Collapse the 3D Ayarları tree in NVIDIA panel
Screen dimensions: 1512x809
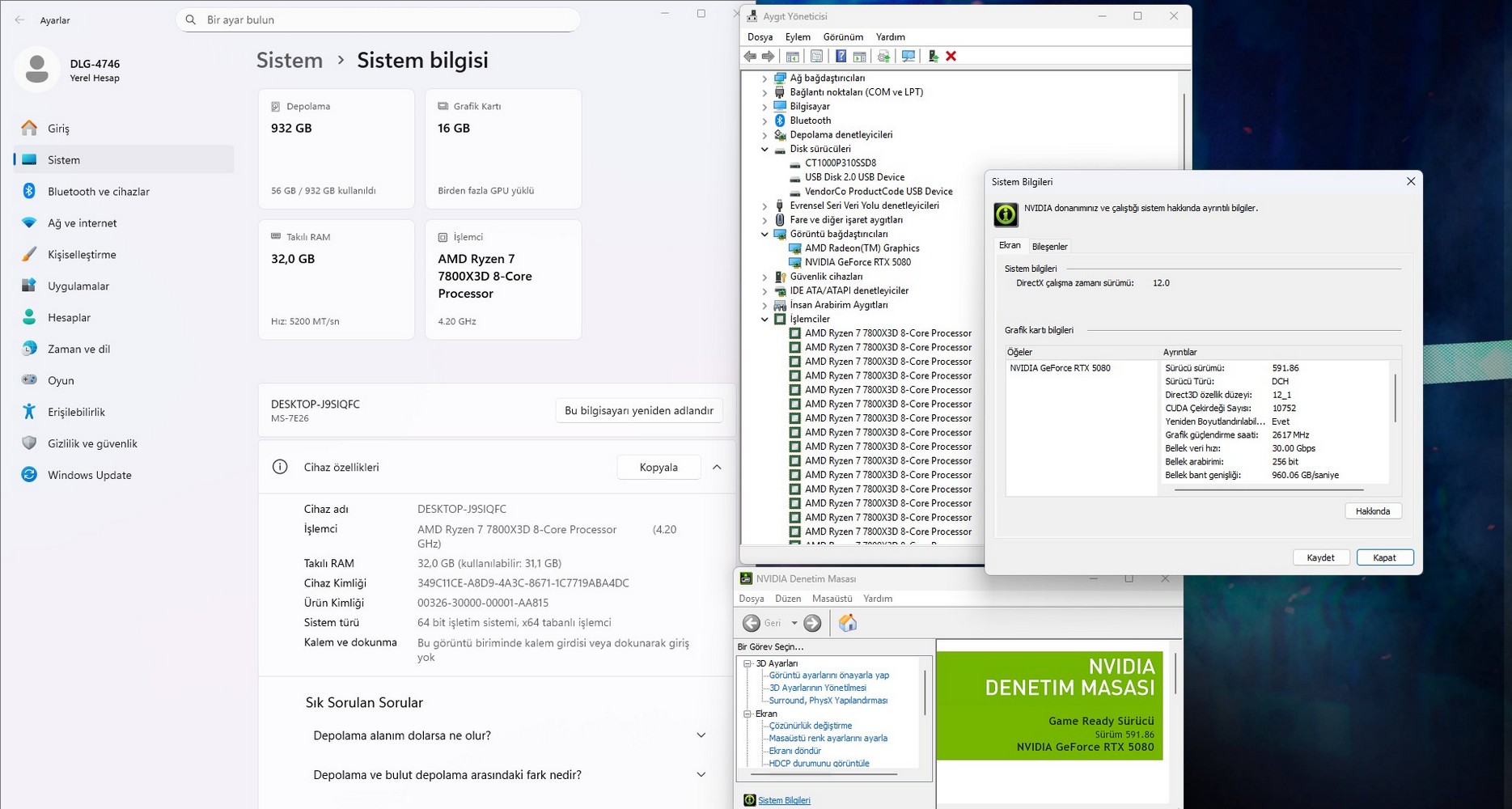pos(748,663)
